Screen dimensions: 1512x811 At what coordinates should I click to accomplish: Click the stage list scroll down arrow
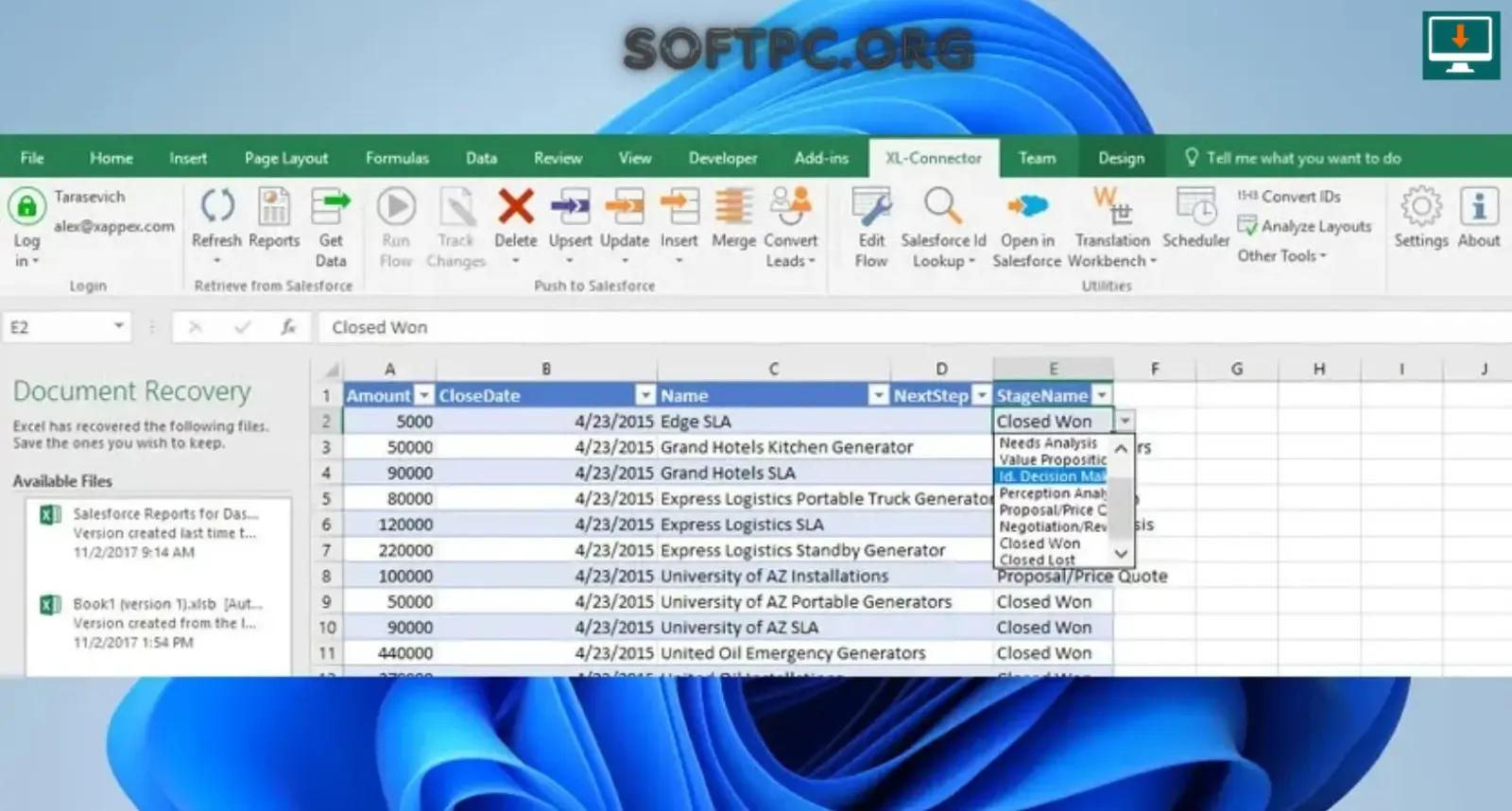coord(1121,553)
